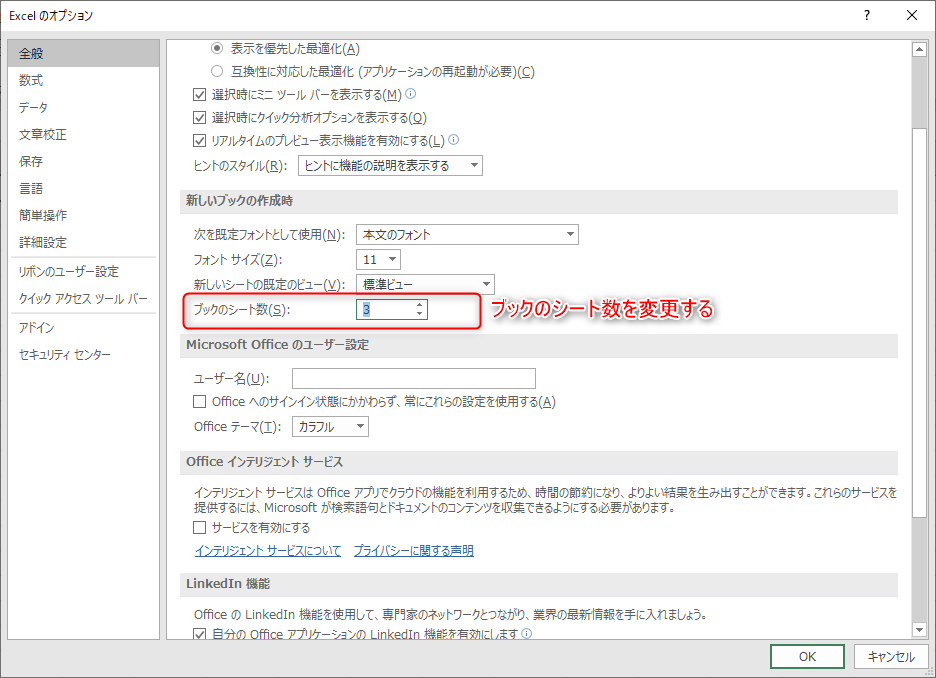Screen dimensions: 936x678
Task: Increase ブックのシート数 with up spinner arrow
Action: click(x=420, y=305)
